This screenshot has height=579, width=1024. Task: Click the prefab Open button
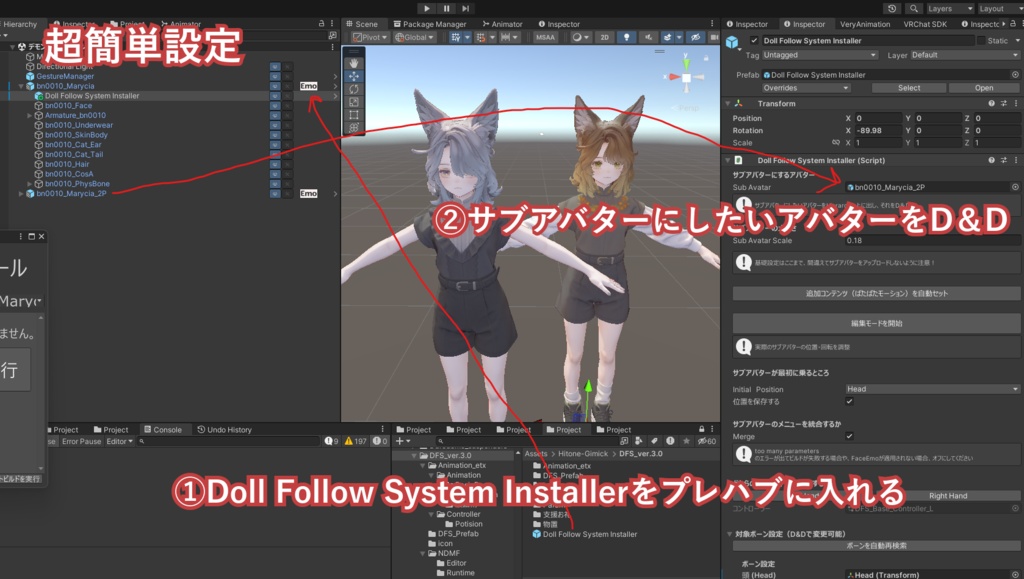pos(984,87)
